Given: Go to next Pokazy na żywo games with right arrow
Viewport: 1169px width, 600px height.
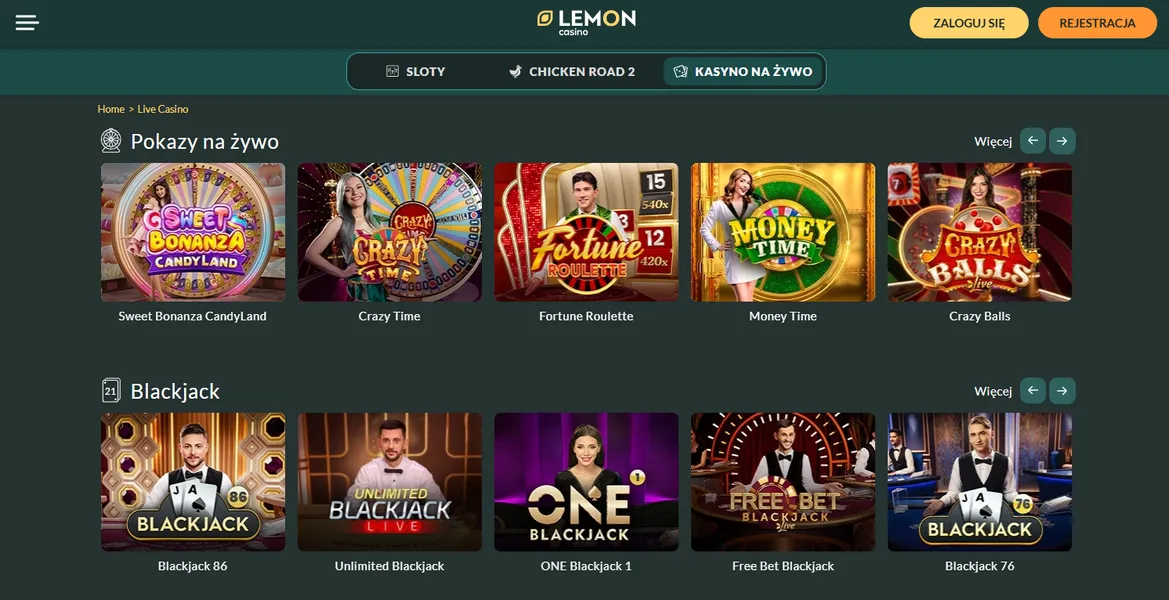Looking at the screenshot, I should (x=1062, y=141).
